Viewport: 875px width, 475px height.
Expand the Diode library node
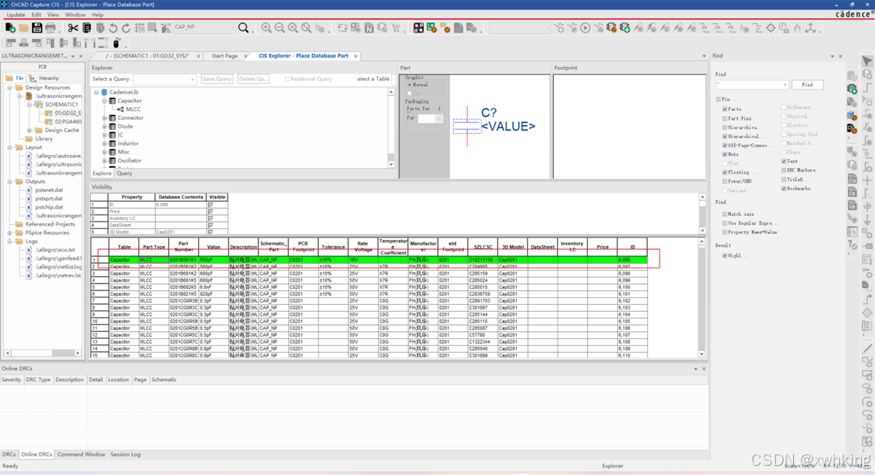pos(104,127)
